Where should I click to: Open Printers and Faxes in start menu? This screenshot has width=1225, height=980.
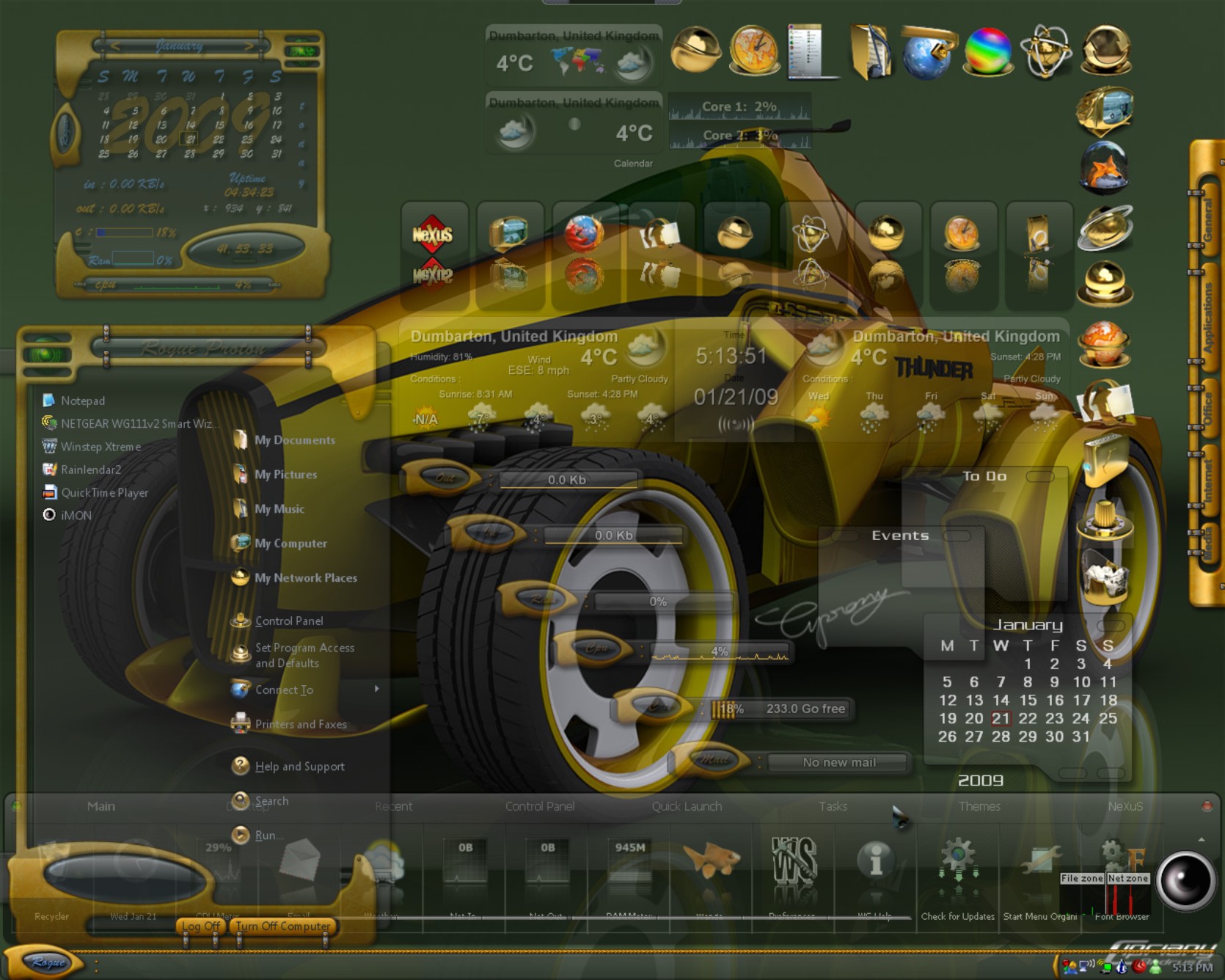(289, 724)
